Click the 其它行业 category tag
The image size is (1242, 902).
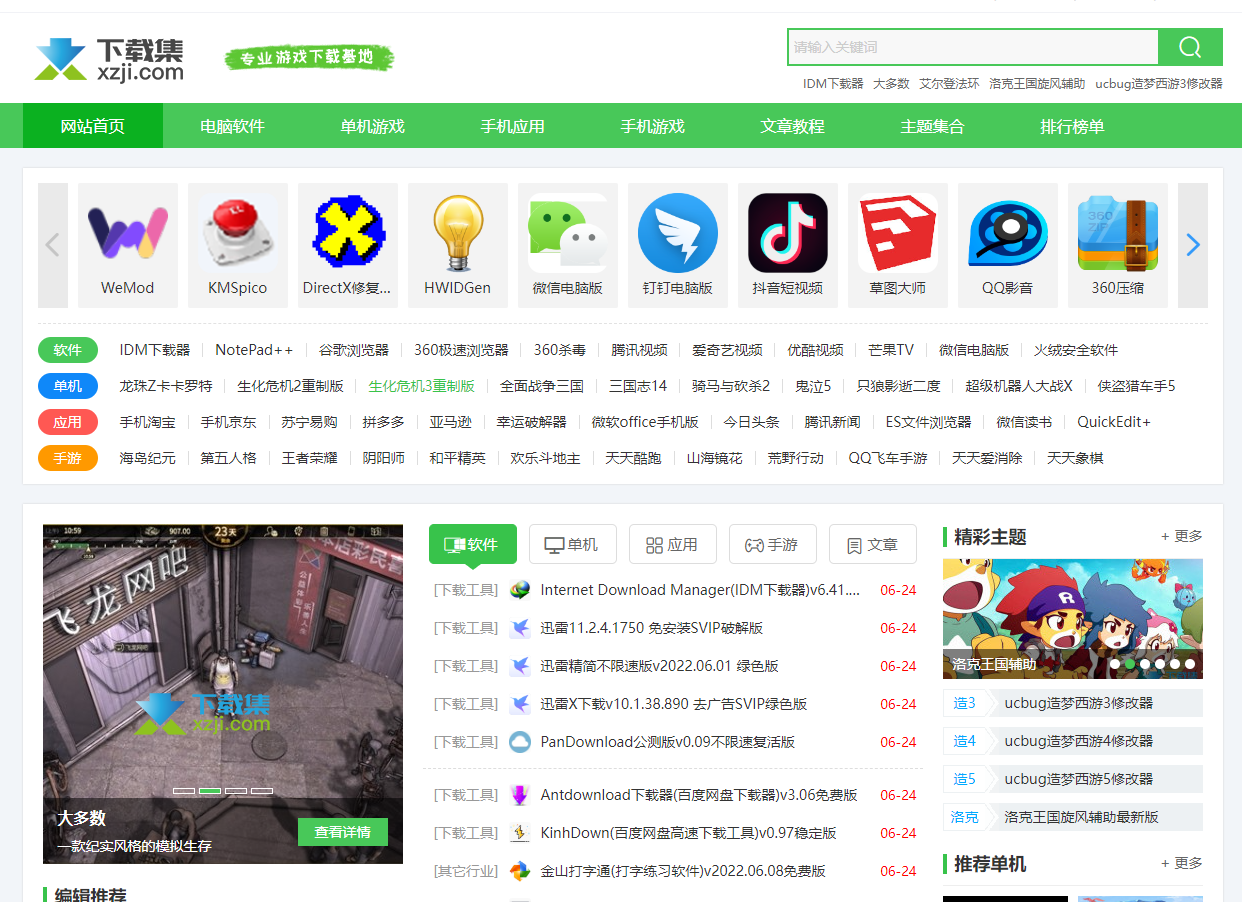click(x=465, y=871)
